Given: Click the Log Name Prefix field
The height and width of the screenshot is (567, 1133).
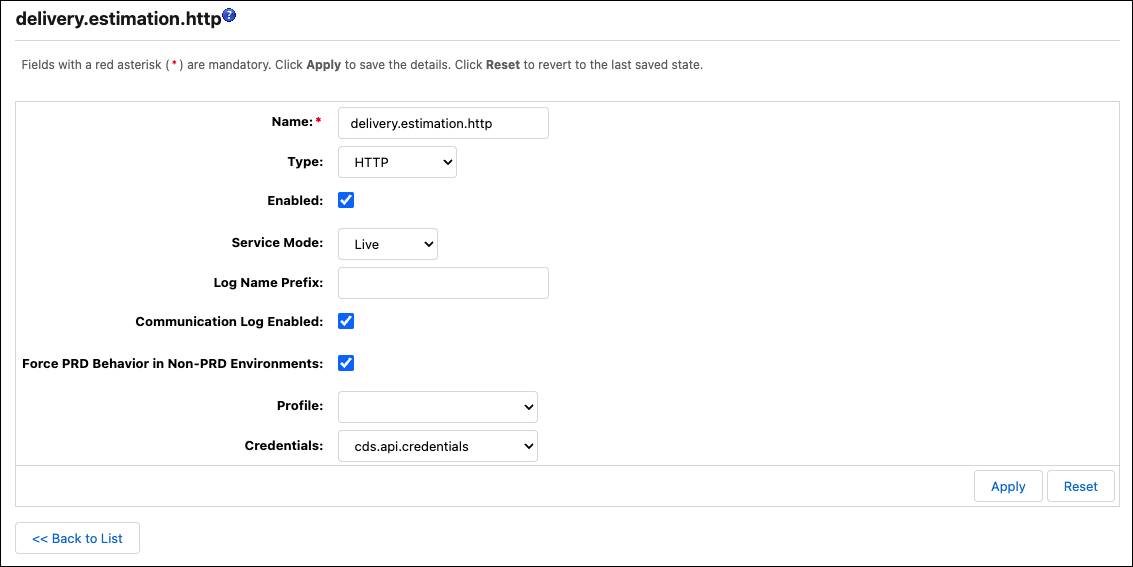Looking at the screenshot, I should [x=443, y=283].
